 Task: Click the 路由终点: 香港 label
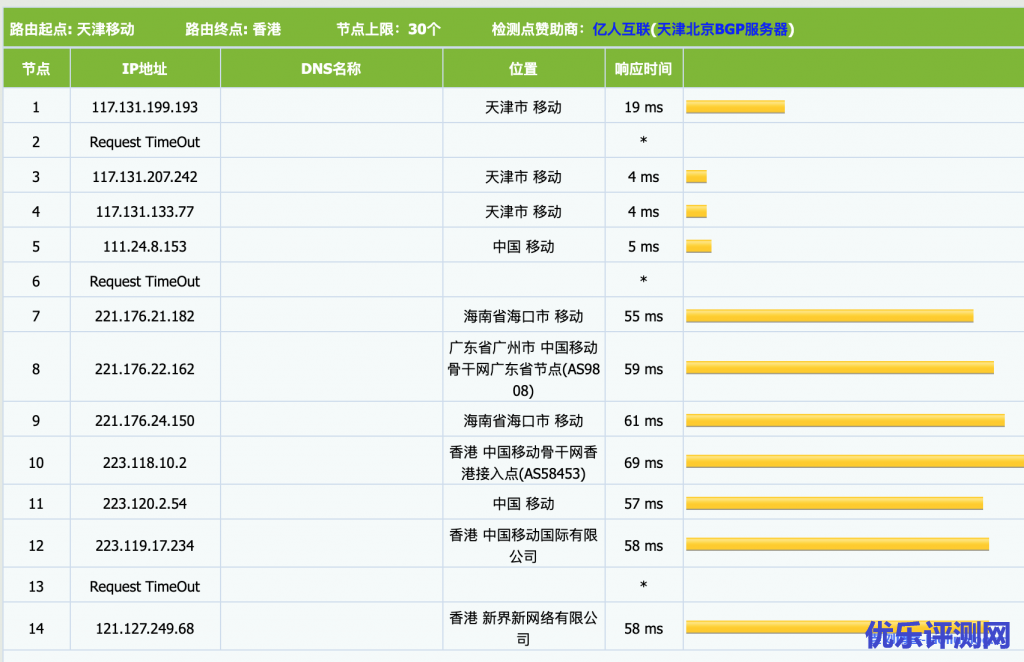[x=233, y=29]
